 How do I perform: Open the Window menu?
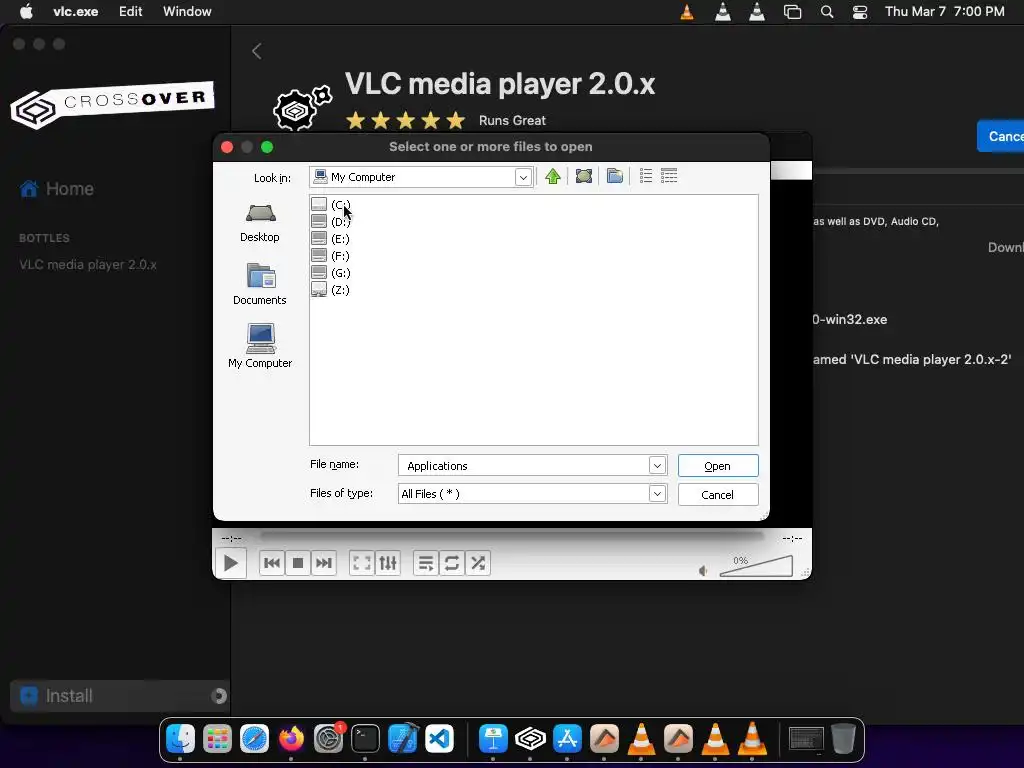(187, 11)
